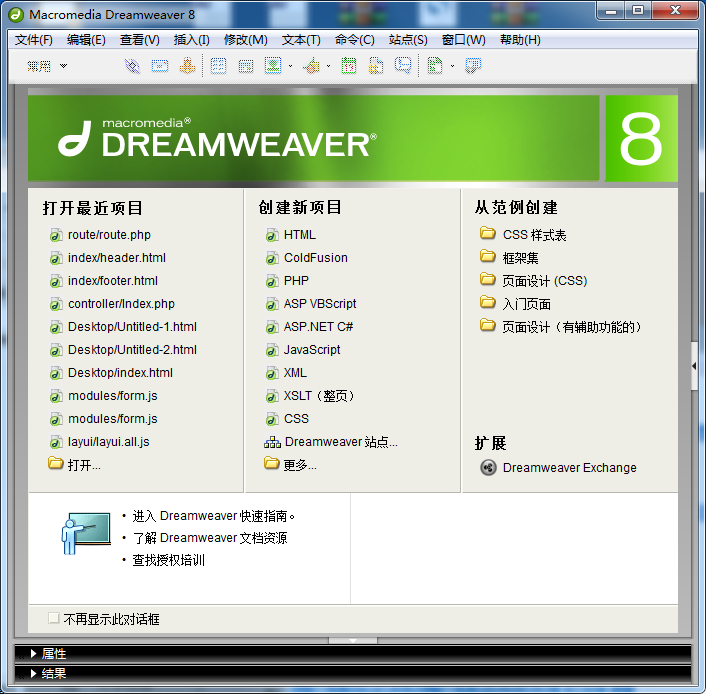
Task: Open the 文件(F) menu
Action: point(34,40)
